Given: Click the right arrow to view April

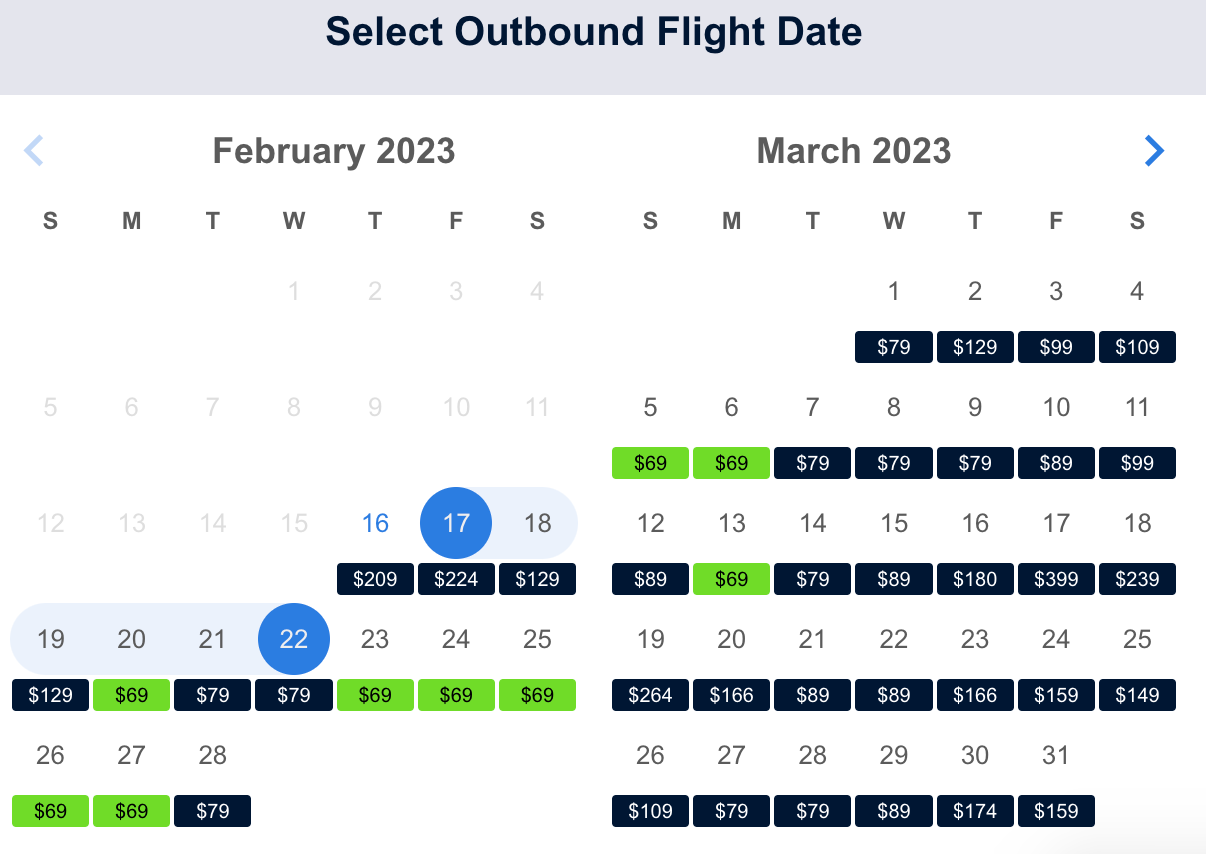Looking at the screenshot, I should click(x=1155, y=150).
